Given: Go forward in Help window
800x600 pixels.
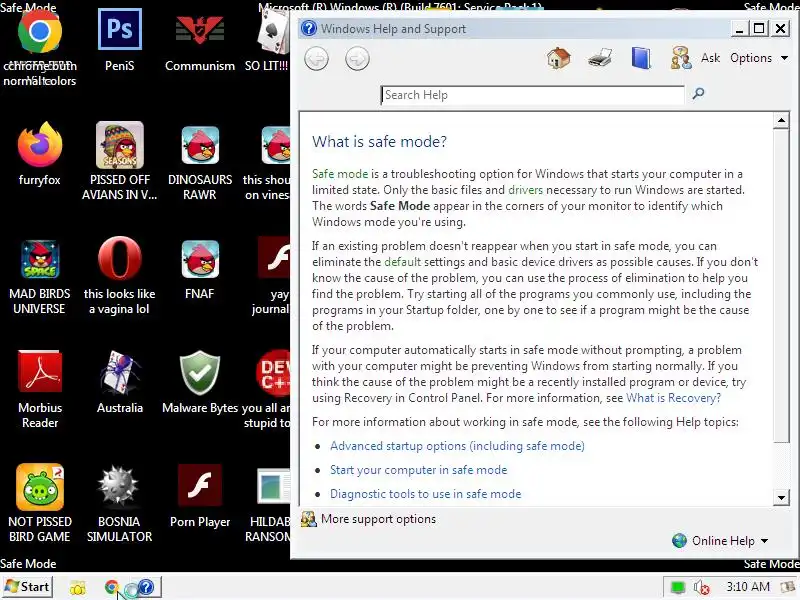Looking at the screenshot, I should (x=357, y=59).
